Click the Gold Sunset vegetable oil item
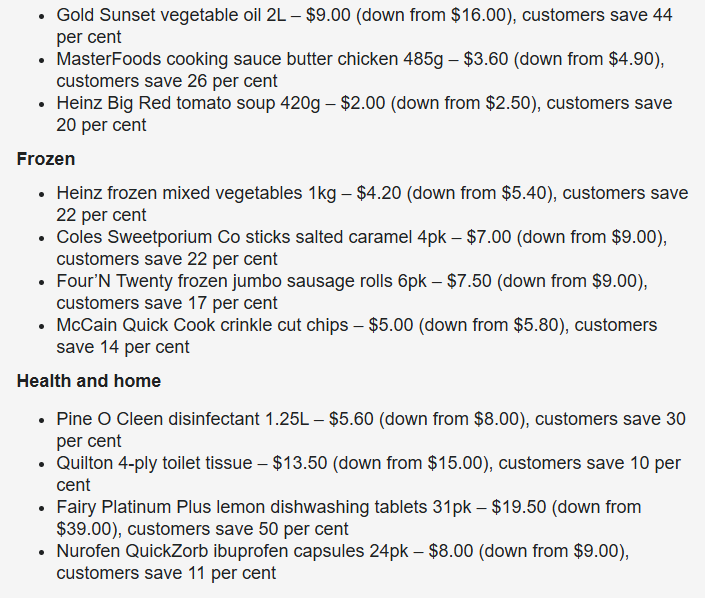Viewport: 705px width, 598px height. (x=364, y=26)
